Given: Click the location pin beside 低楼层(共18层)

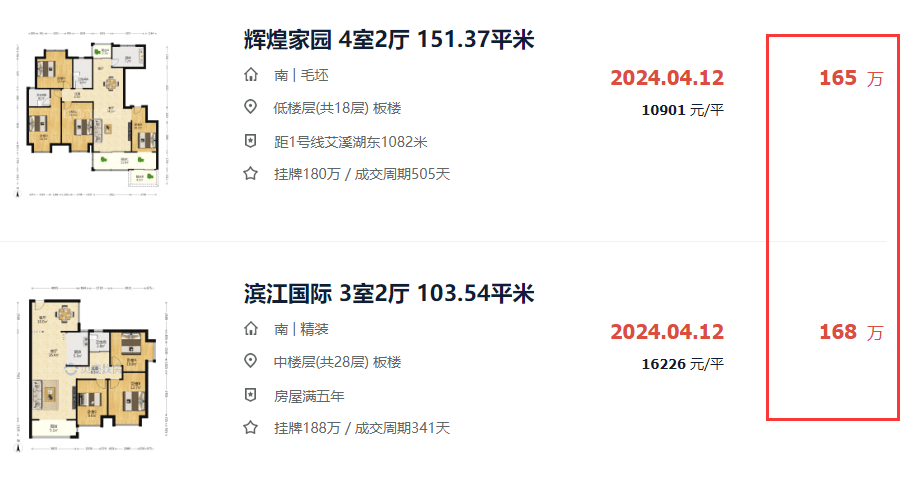Looking at the screenshot, I should coord(250,108).
